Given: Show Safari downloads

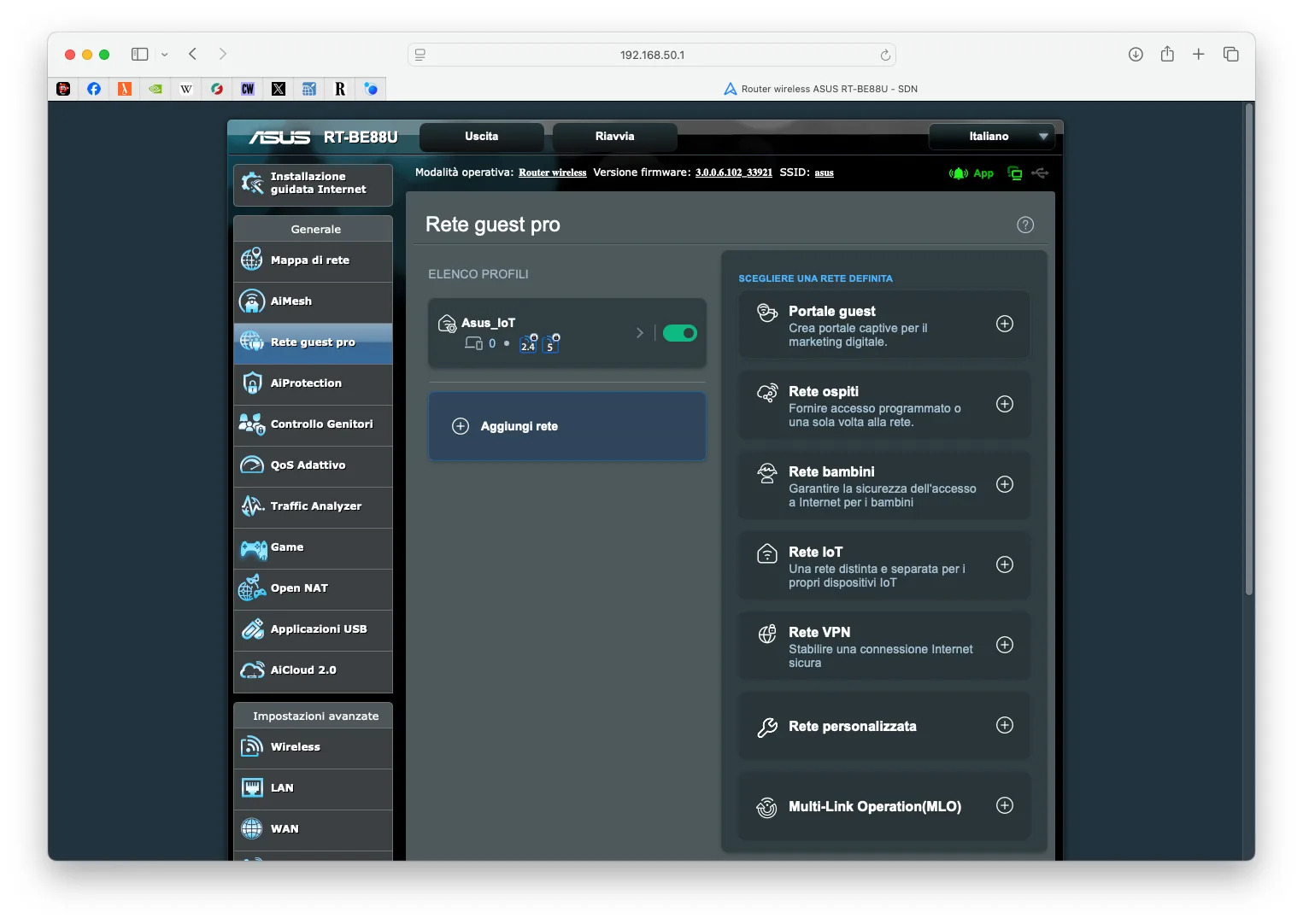Looking at the screenshot, I should pos(1136,55).
